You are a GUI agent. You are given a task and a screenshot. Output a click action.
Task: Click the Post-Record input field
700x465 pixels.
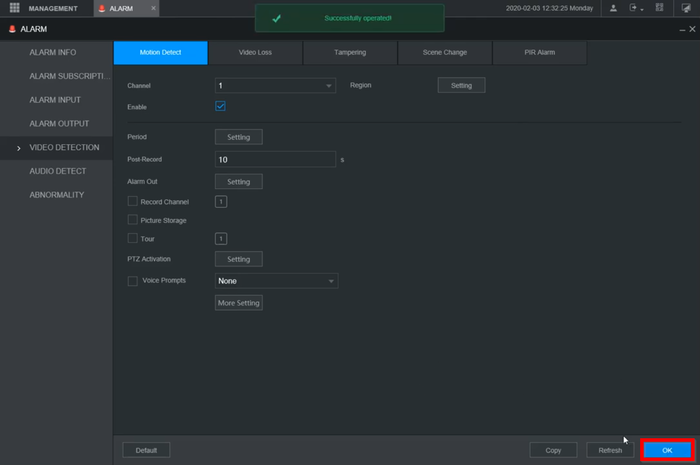[275, 159]
